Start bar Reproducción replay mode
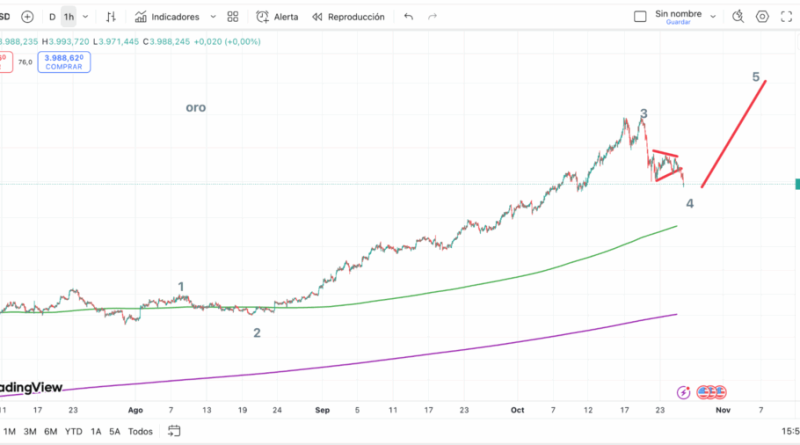800x445 pixels. [x=347, y=17]
